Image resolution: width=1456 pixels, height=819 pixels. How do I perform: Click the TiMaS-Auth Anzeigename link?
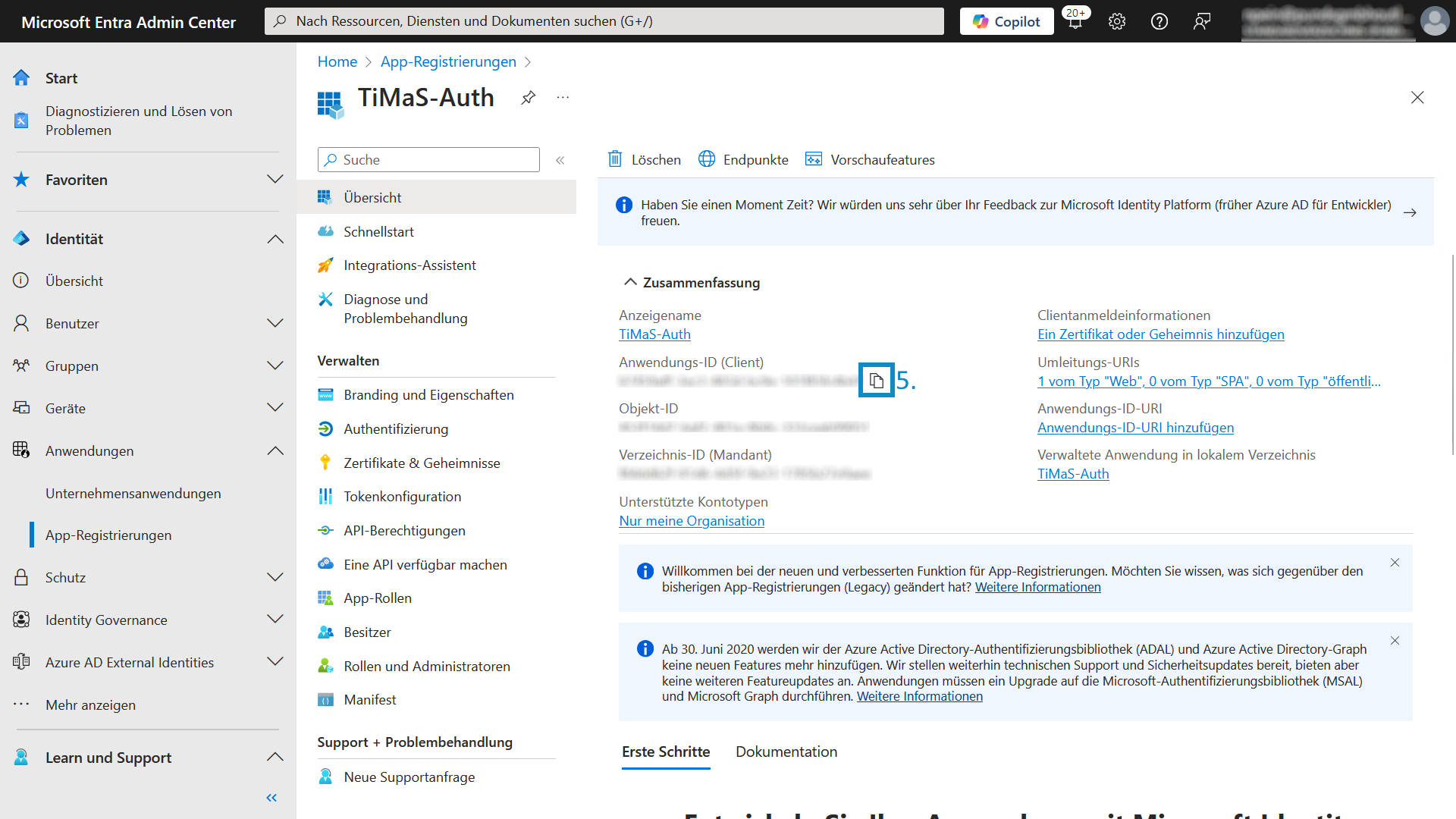(654, 334)
